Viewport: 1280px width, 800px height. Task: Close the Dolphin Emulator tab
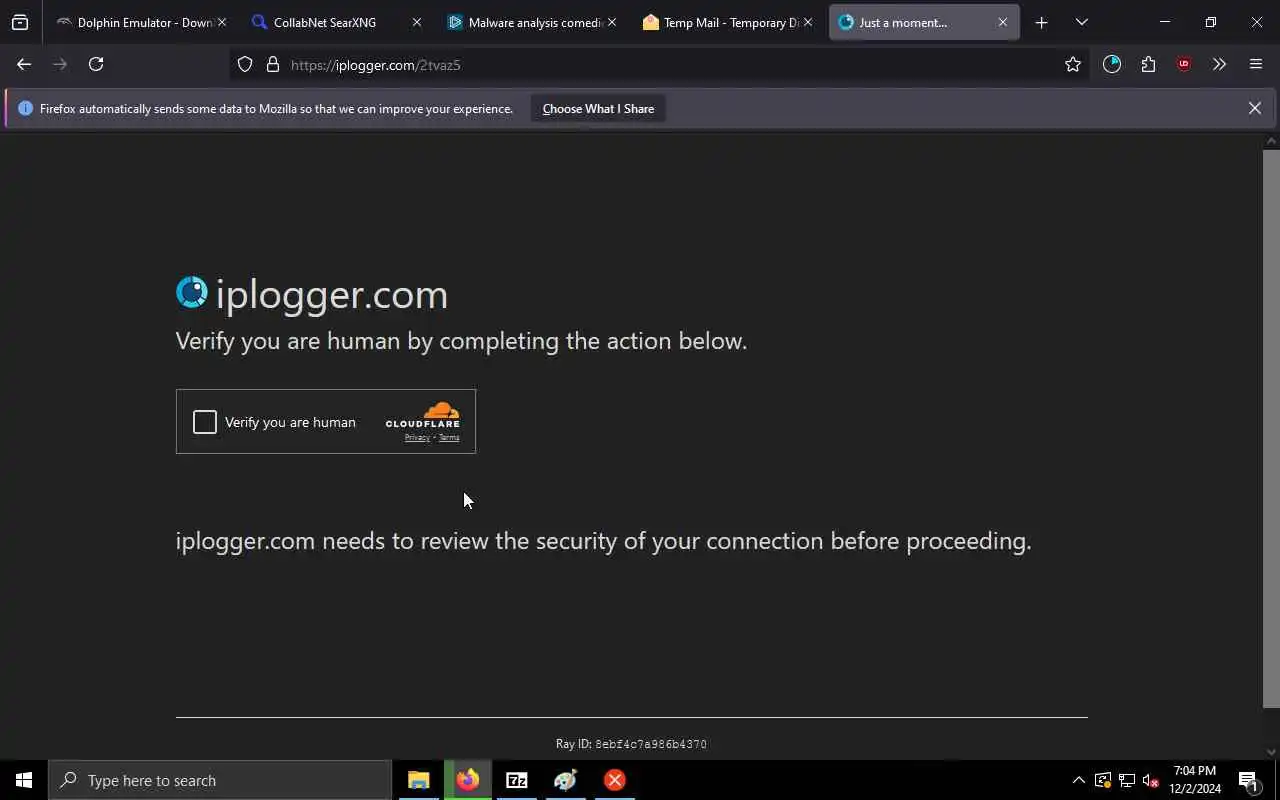222,22
